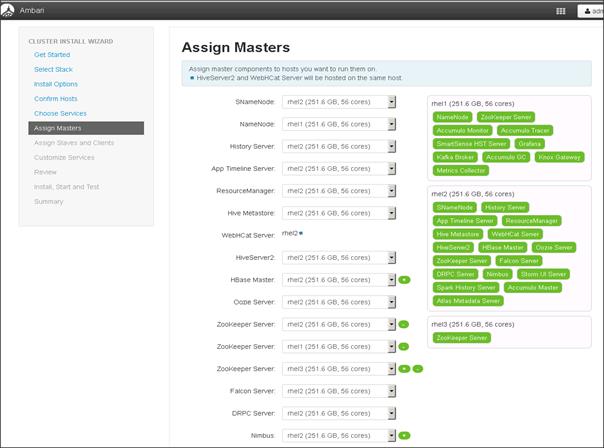The image size is (604, 448).
Task: Click the Accumulo Tracer tag
Action: pyautogui.click(x=525, y=131)
